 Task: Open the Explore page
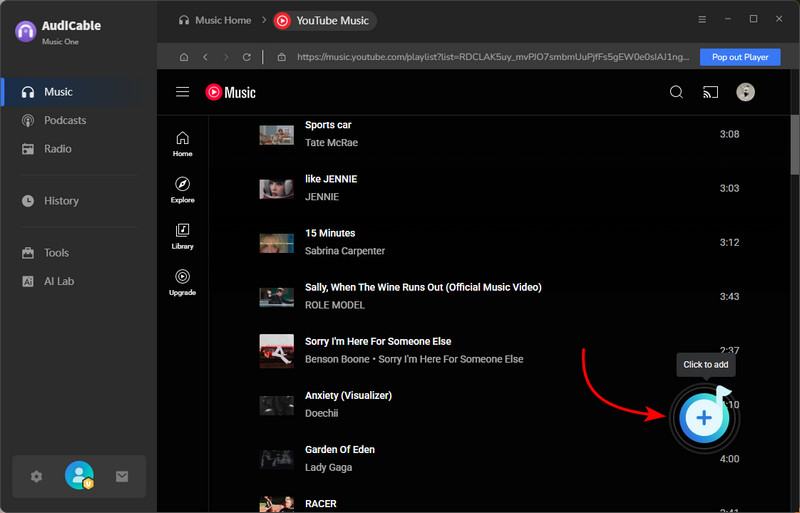183,190
